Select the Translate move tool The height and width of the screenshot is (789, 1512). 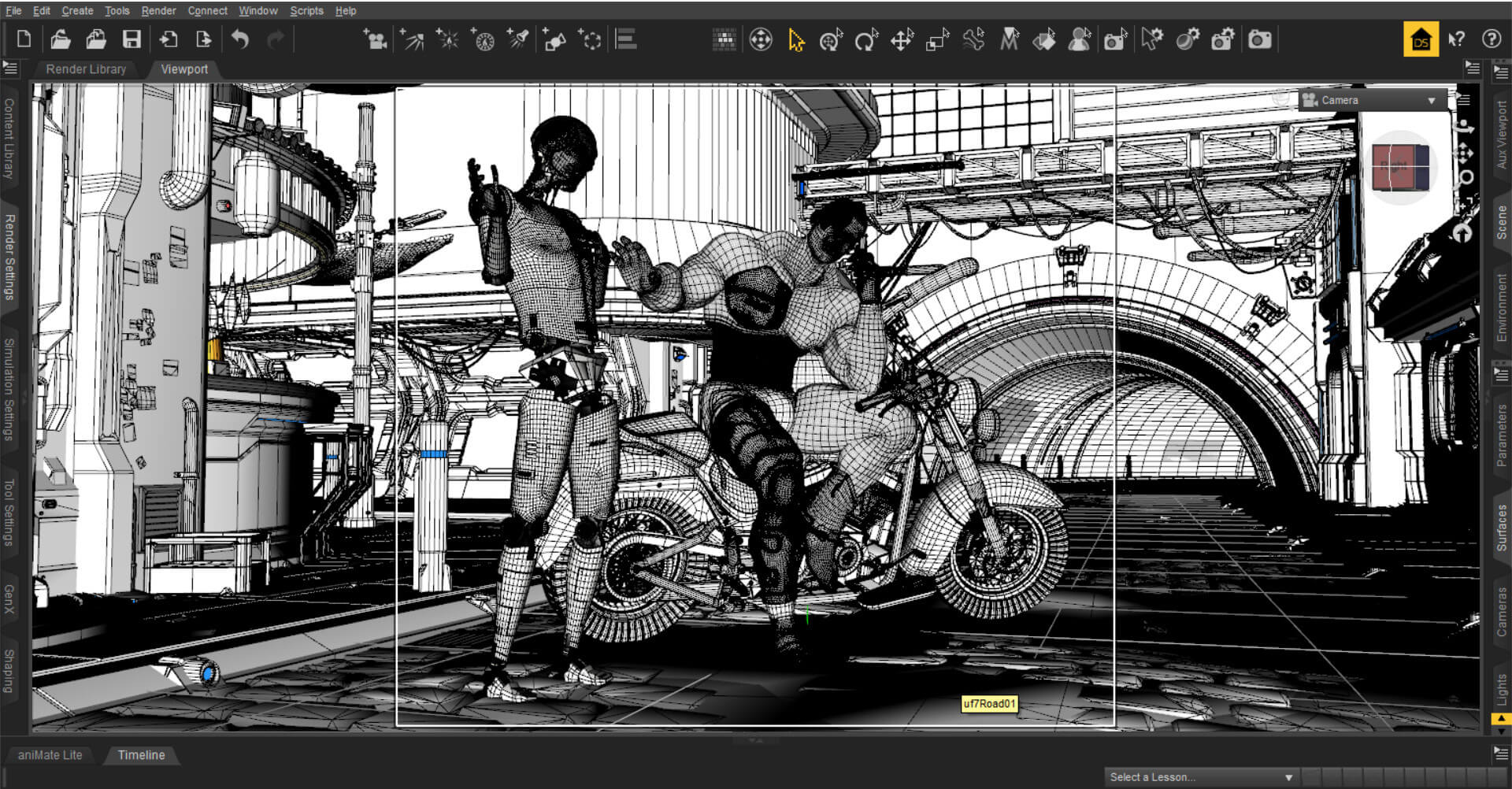click(x=902, y=39)
